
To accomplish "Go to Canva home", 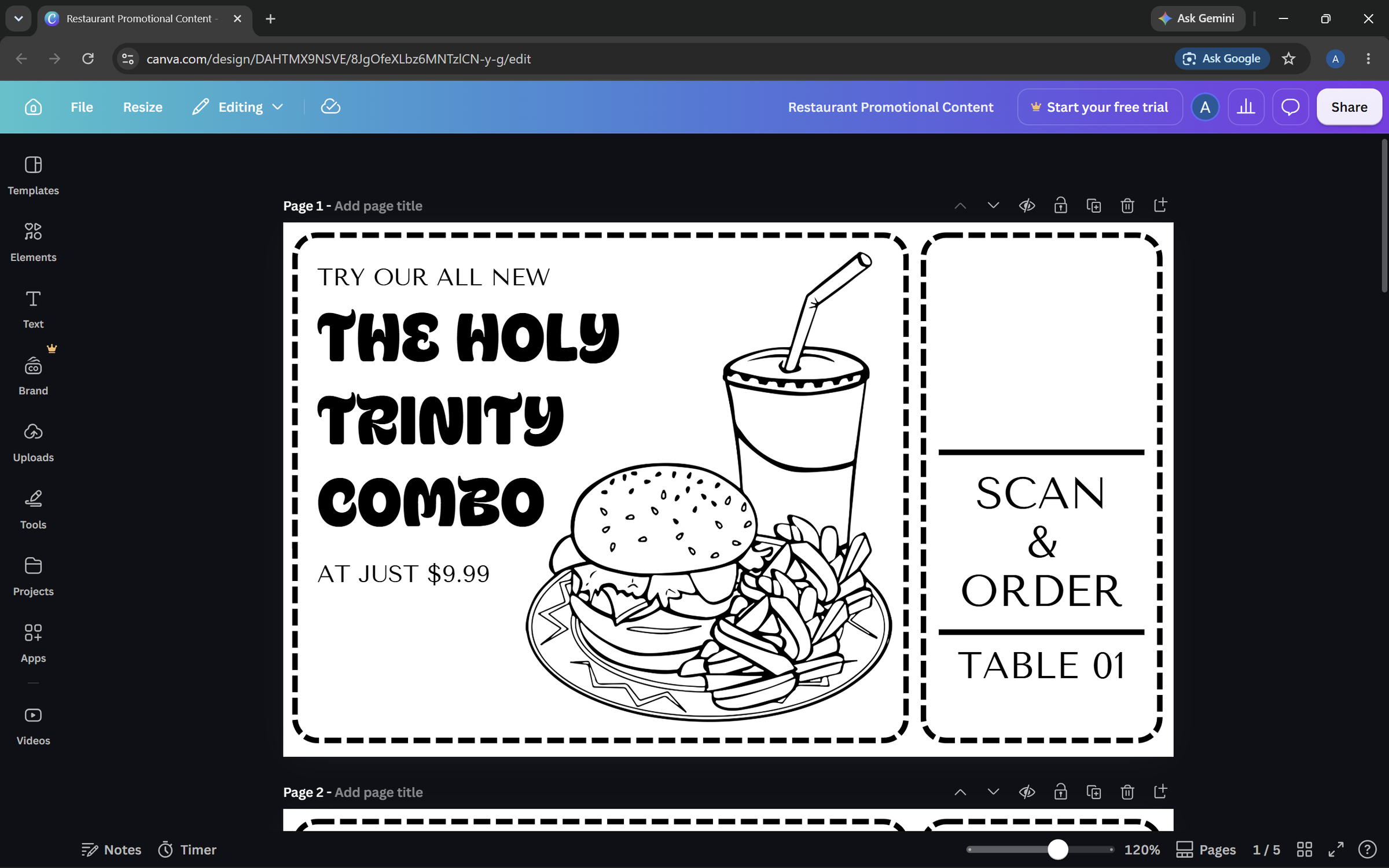I will [x=33, y=107].
